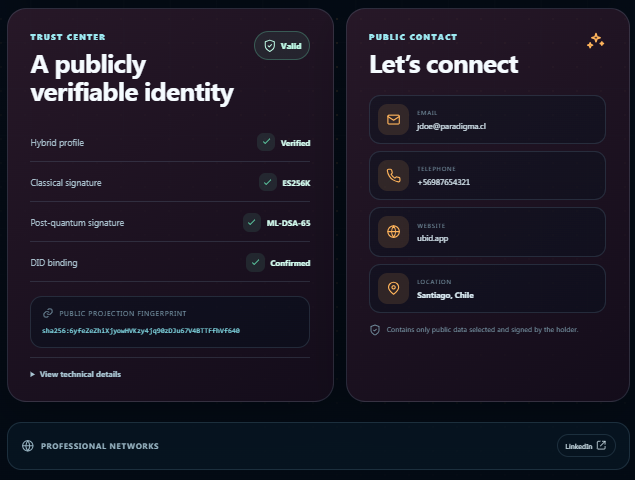The image size is (635, 480).
Task: Select the sha256 fingerprint hash text
Action: coord(141,331)
